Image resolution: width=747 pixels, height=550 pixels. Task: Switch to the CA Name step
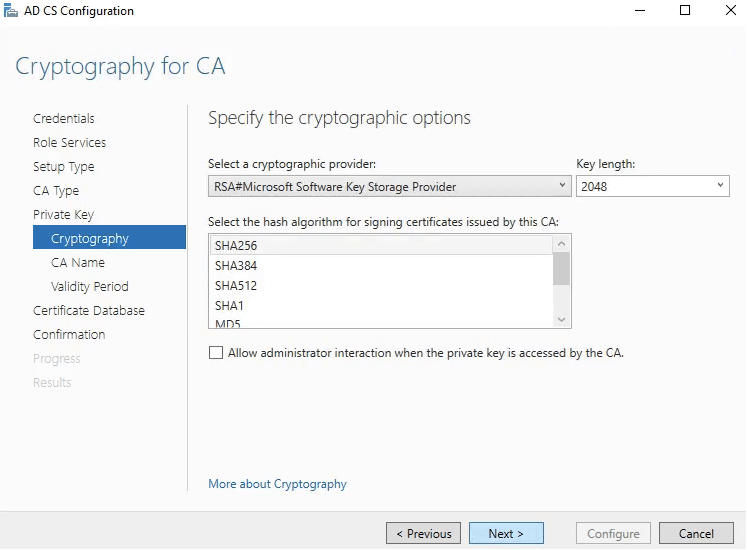[78, 263]
